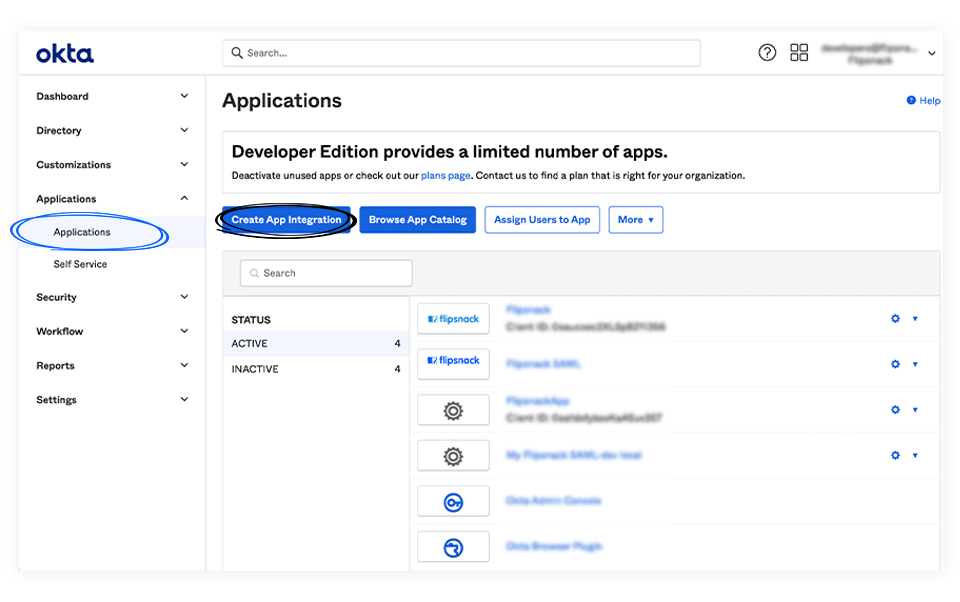
Task: Click the Help link near page title
Action: click(x=923, y=100)
